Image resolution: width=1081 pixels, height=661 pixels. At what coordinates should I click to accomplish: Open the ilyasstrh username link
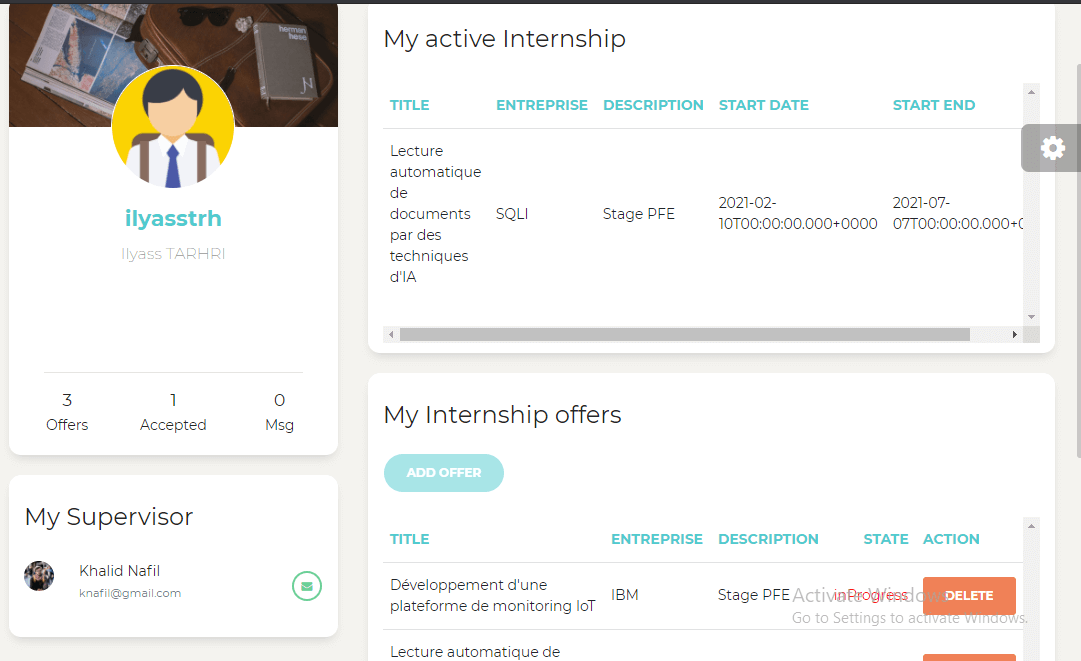(173, 218)
